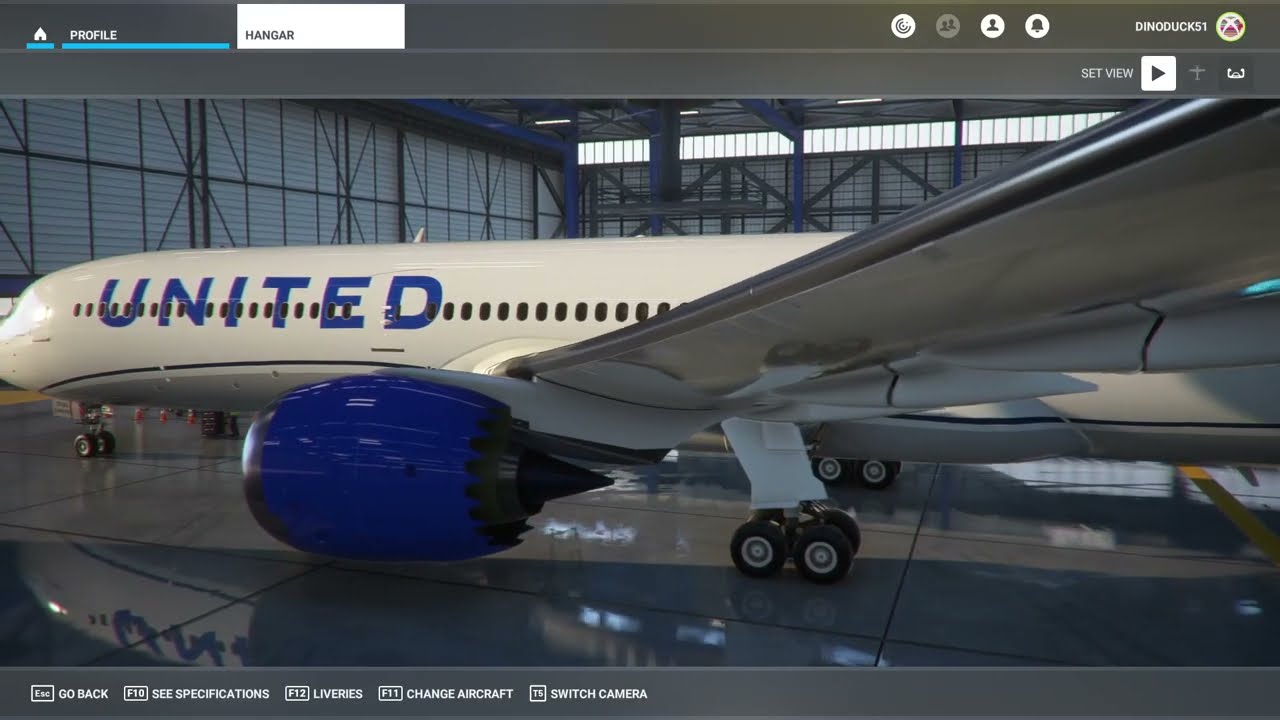
Task: Open the multiplayer friends group icon
Action: 948,26
